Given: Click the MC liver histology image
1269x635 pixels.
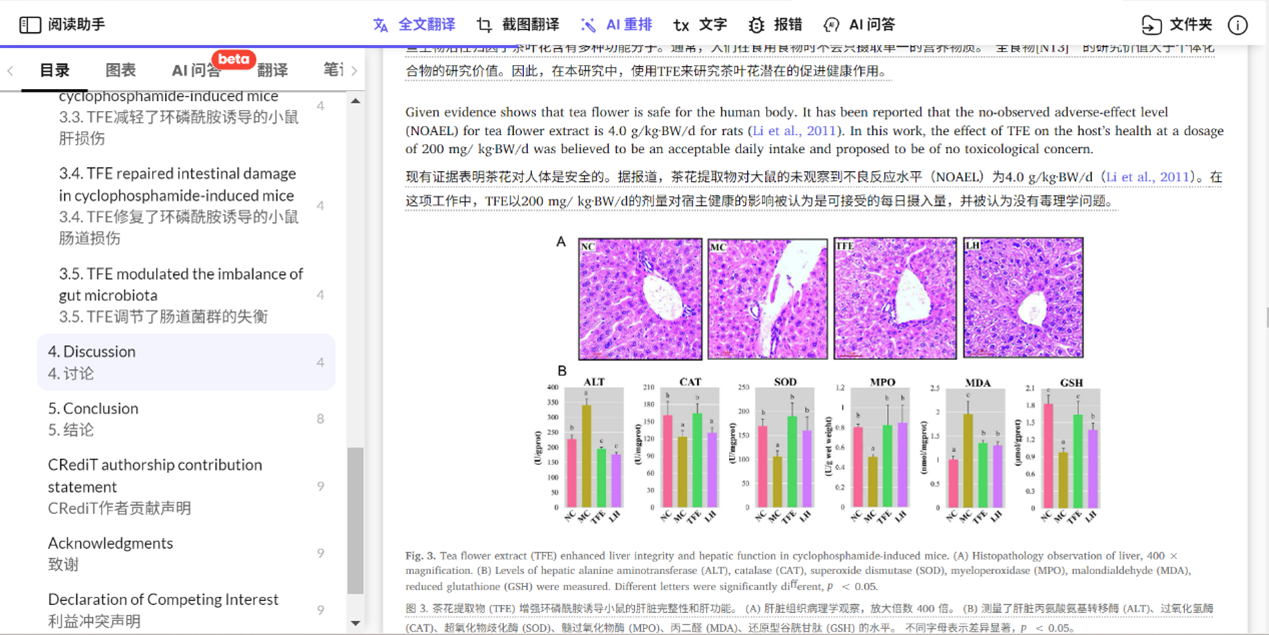Looking at the screenshot, I should tap(768, 298).
